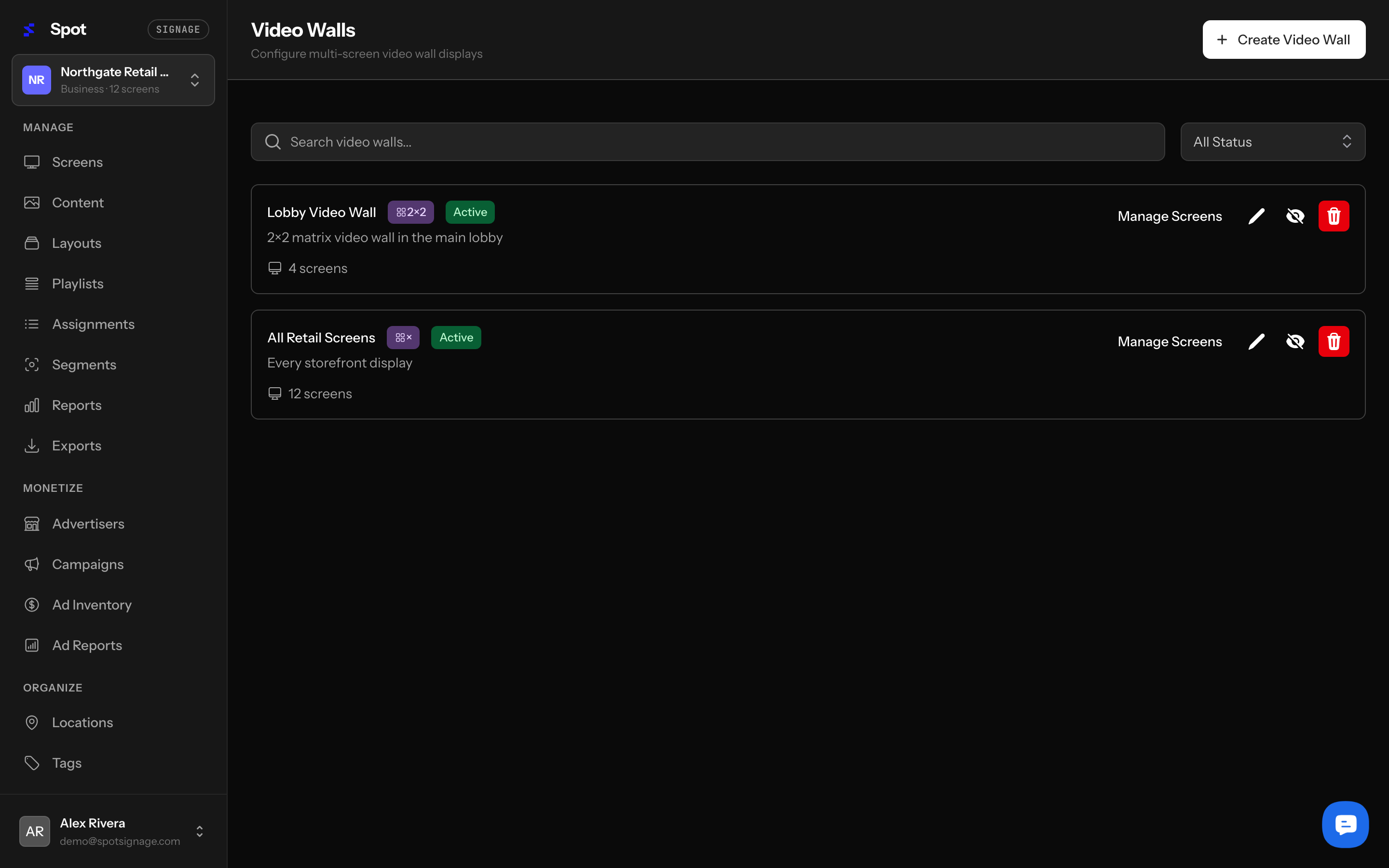Screen dimensions: 1389x868
Task: Delete the All Retail Screens wall
Action: click(1334, 341)
